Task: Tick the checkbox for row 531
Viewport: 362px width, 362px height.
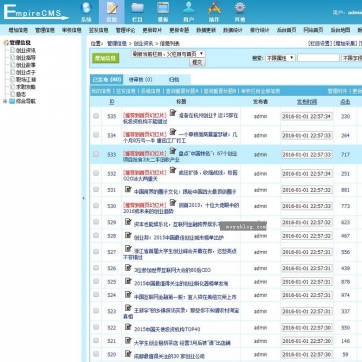Action: click(96, 189)
